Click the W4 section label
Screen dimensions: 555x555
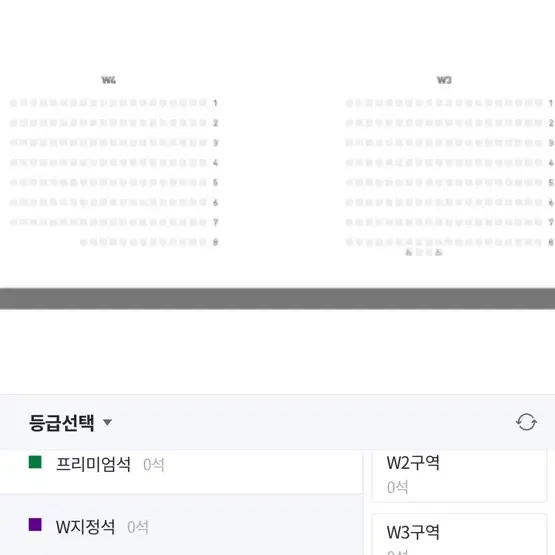pos(109,80)
